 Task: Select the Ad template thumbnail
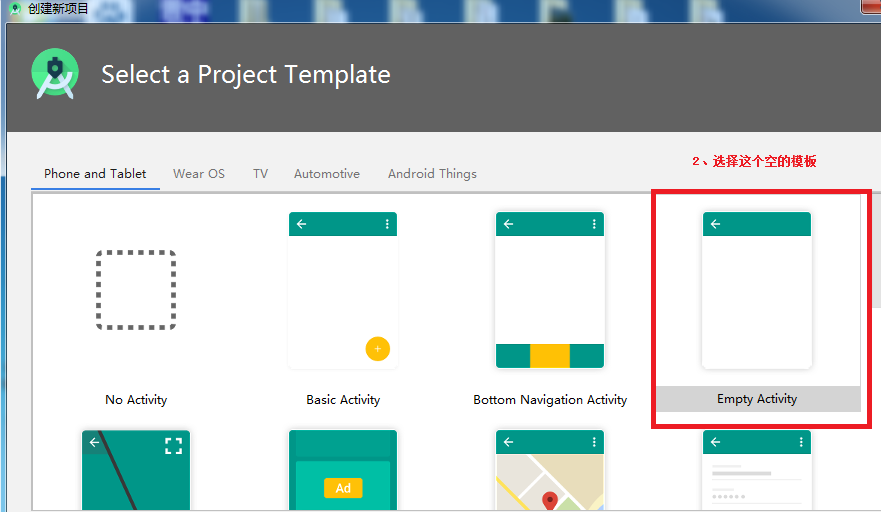343,470
